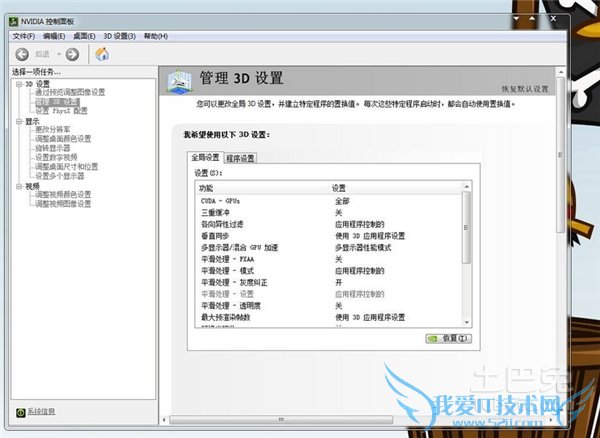The height and width of the screenshot is (438, 600).
Task: Click the Back arrow navigation icon
Action: [x=22, y=54]
